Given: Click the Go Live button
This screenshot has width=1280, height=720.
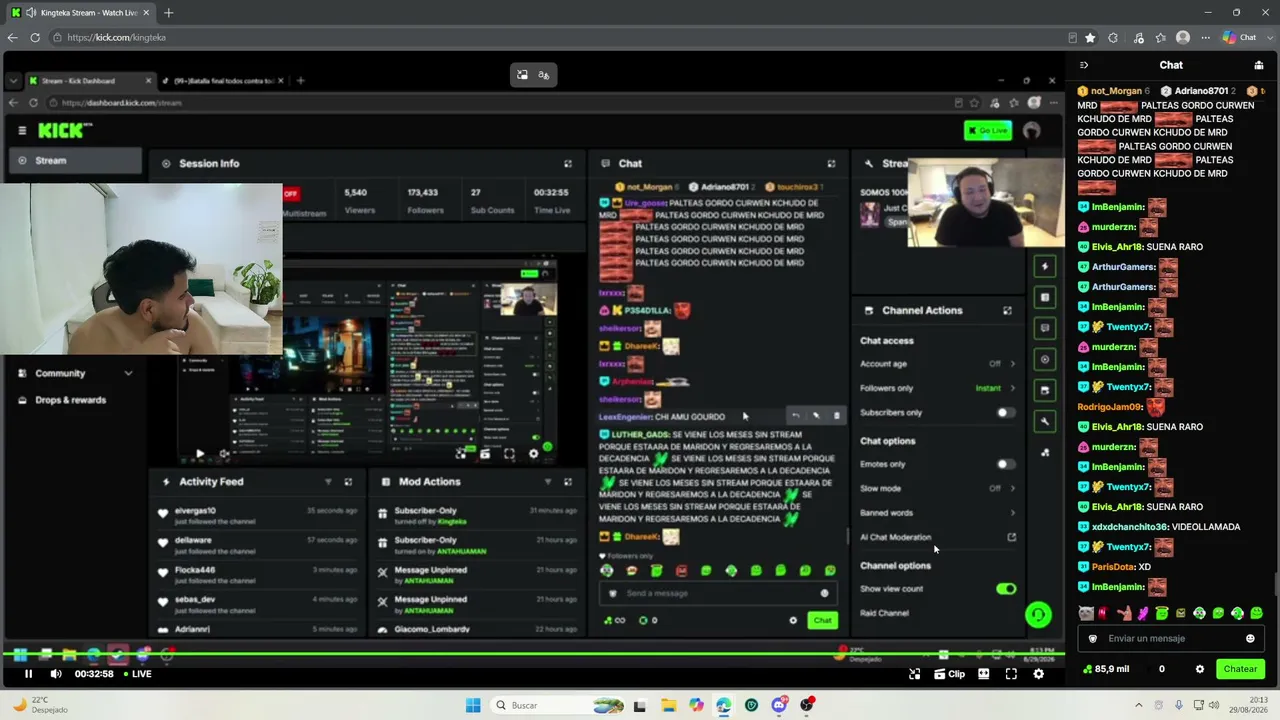Looking at the screenshot, I should coord(988,130).
